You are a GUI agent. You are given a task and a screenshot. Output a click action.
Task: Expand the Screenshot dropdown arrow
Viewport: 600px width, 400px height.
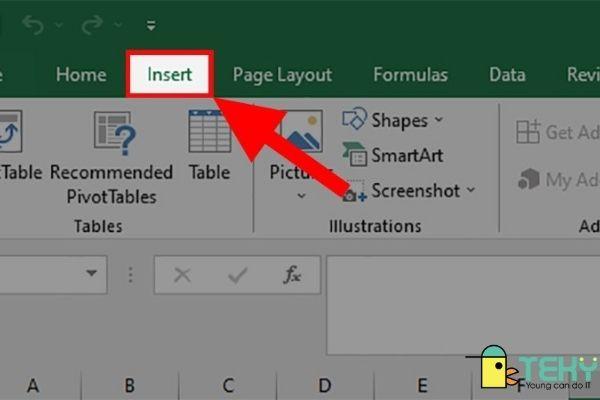click(471, 189)
